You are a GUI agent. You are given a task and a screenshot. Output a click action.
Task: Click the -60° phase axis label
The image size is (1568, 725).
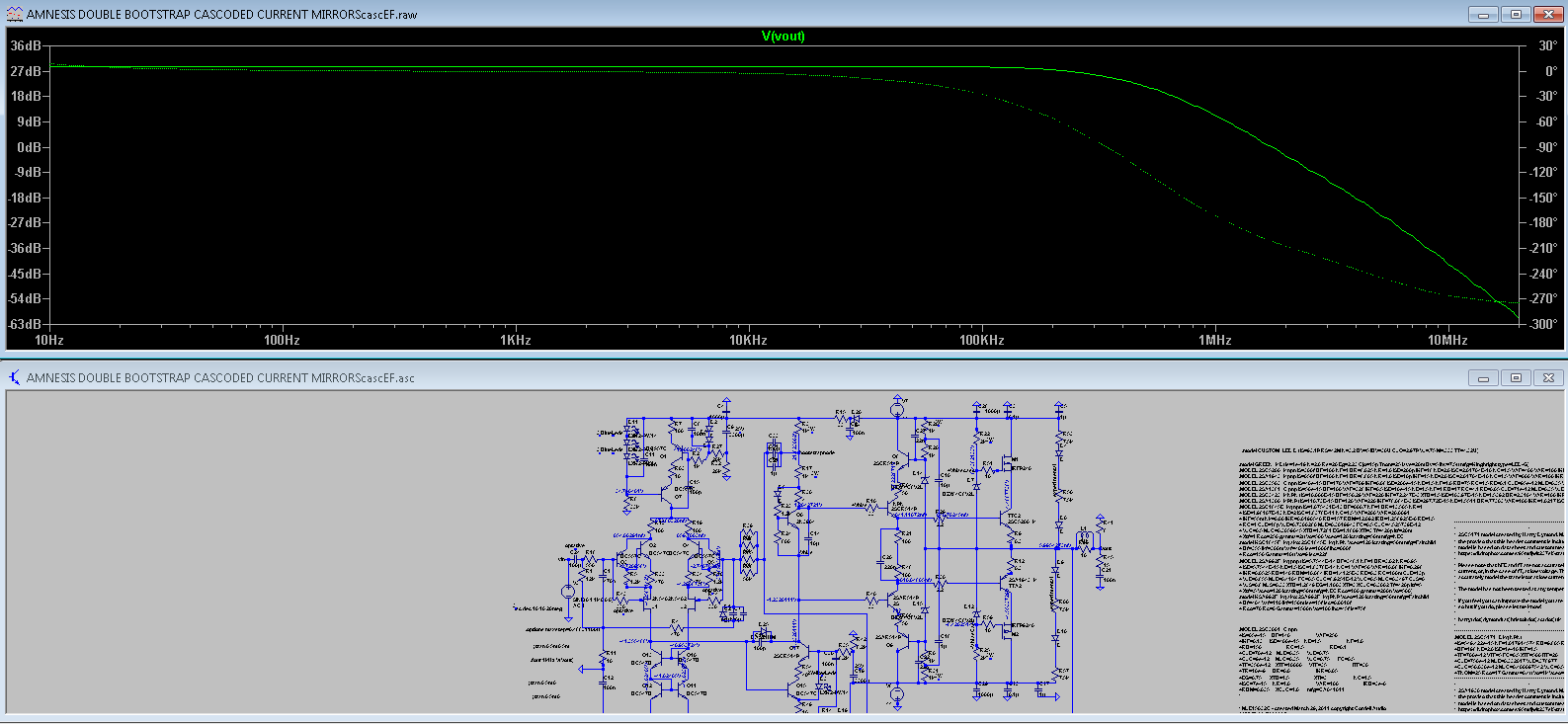click(1545, 121)
